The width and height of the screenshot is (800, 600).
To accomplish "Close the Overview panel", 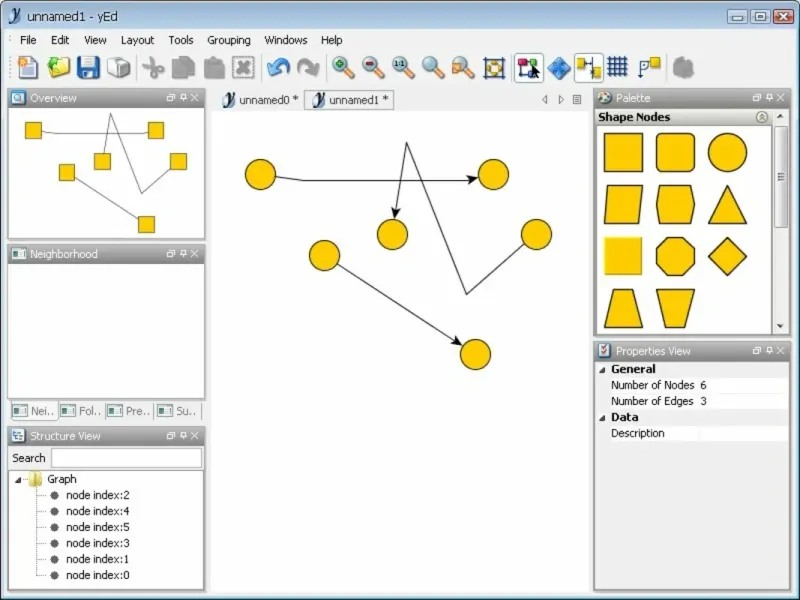I will tap(194, 97).
